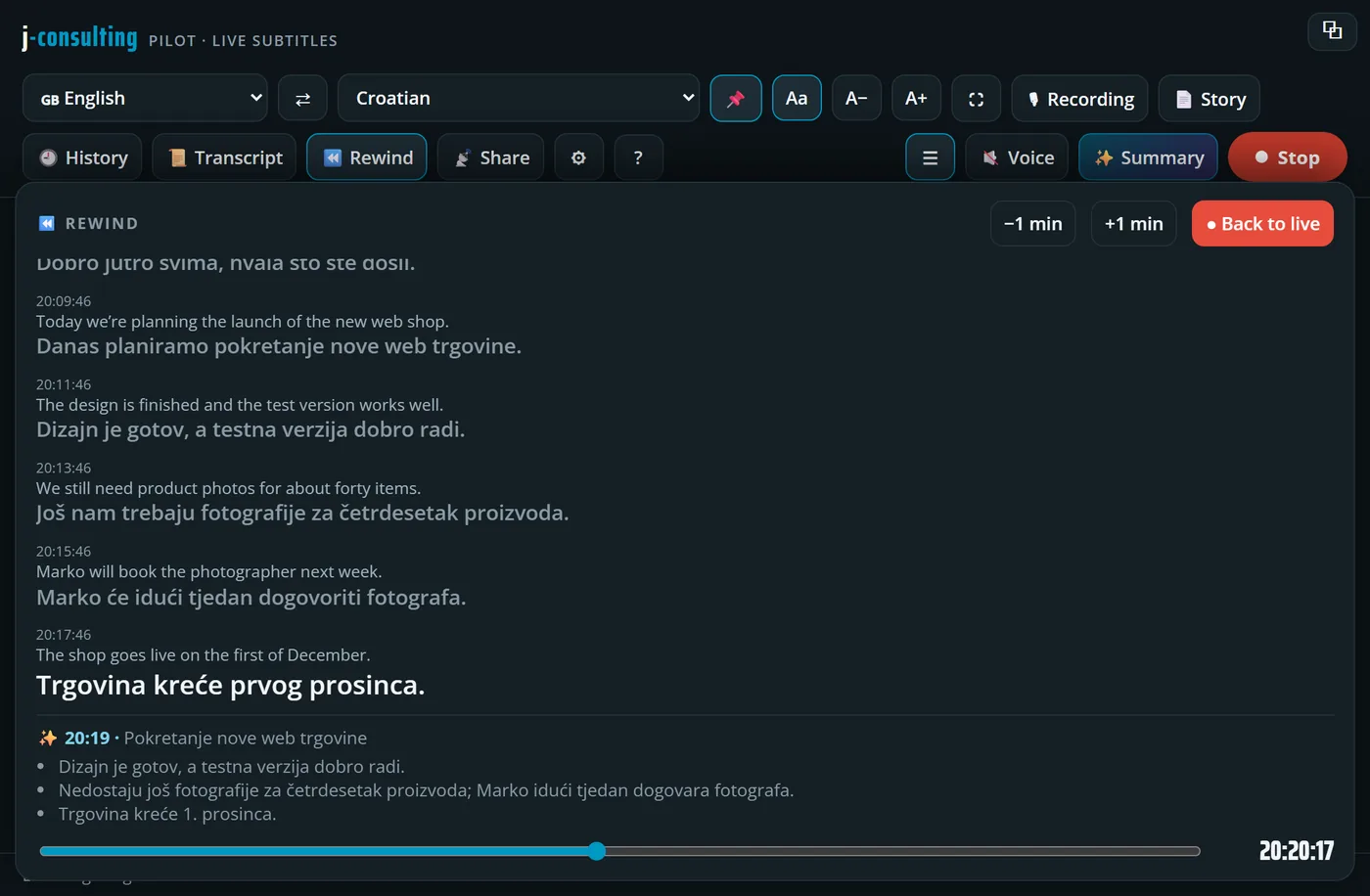
Task: Click the rewind timeline slider handle
Action: click(597, 851)
